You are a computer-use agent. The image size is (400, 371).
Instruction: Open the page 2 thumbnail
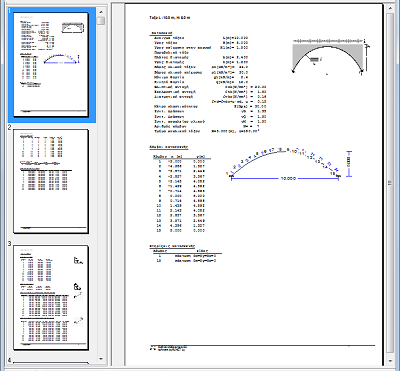51,181
